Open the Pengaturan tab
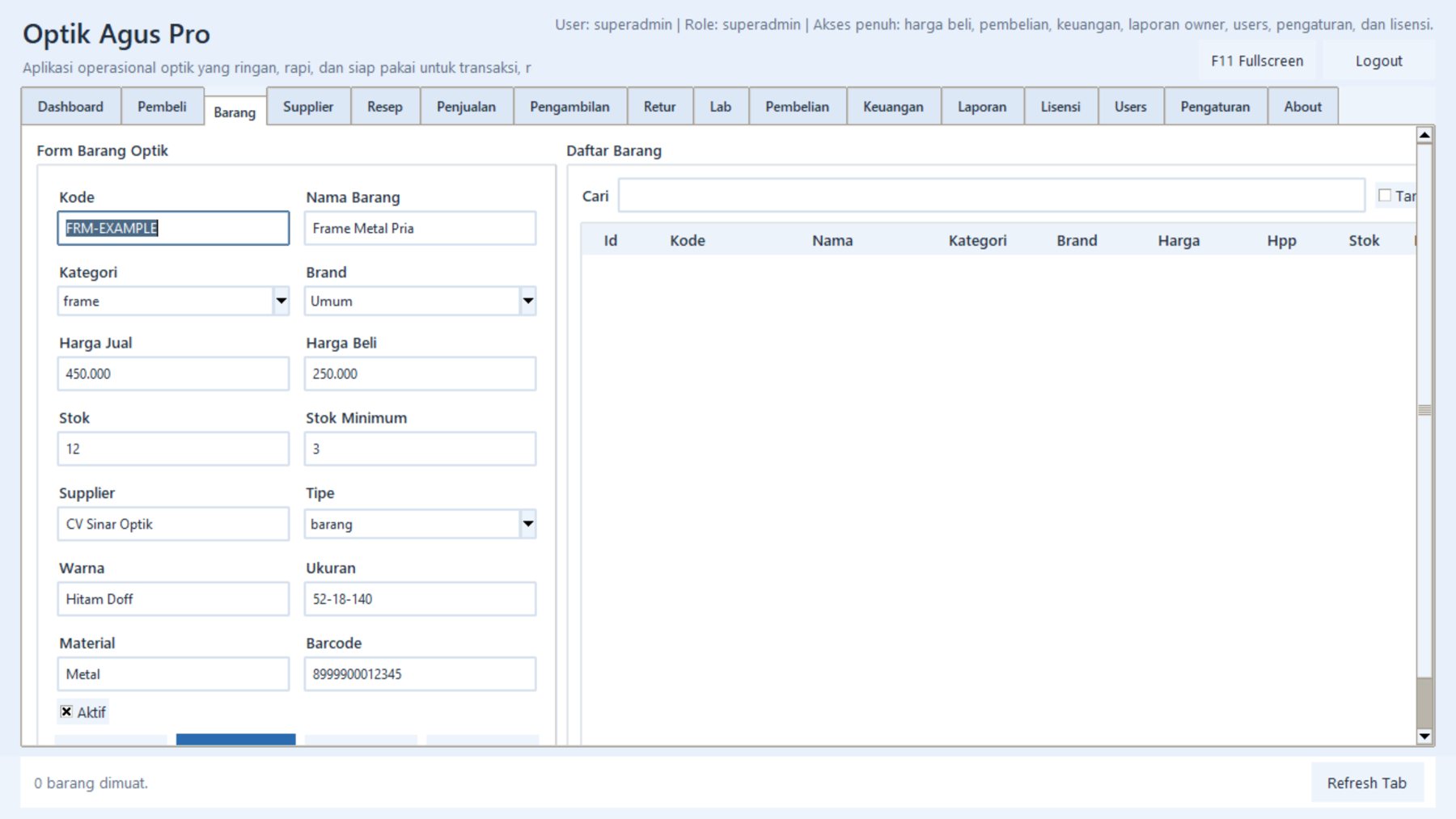1456x819 pixels. (x=1215, y=107)
